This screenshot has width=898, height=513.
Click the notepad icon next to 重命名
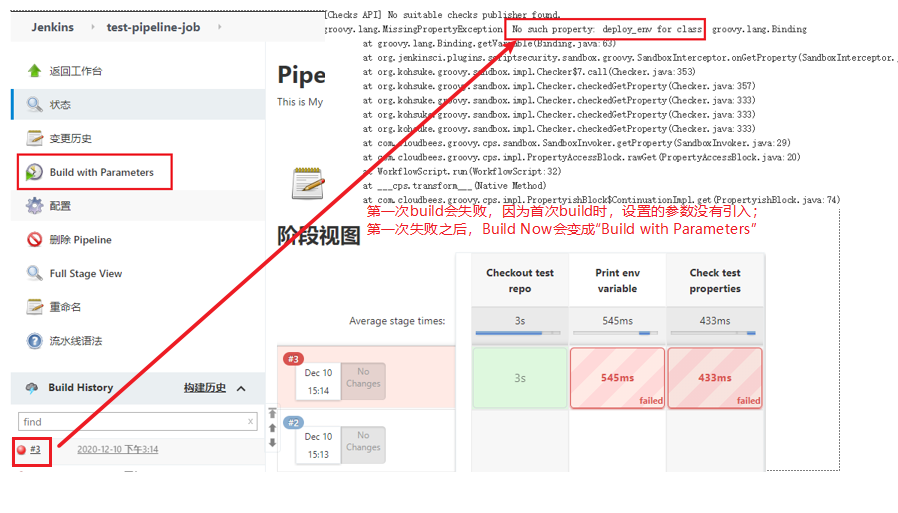(34, 307)
